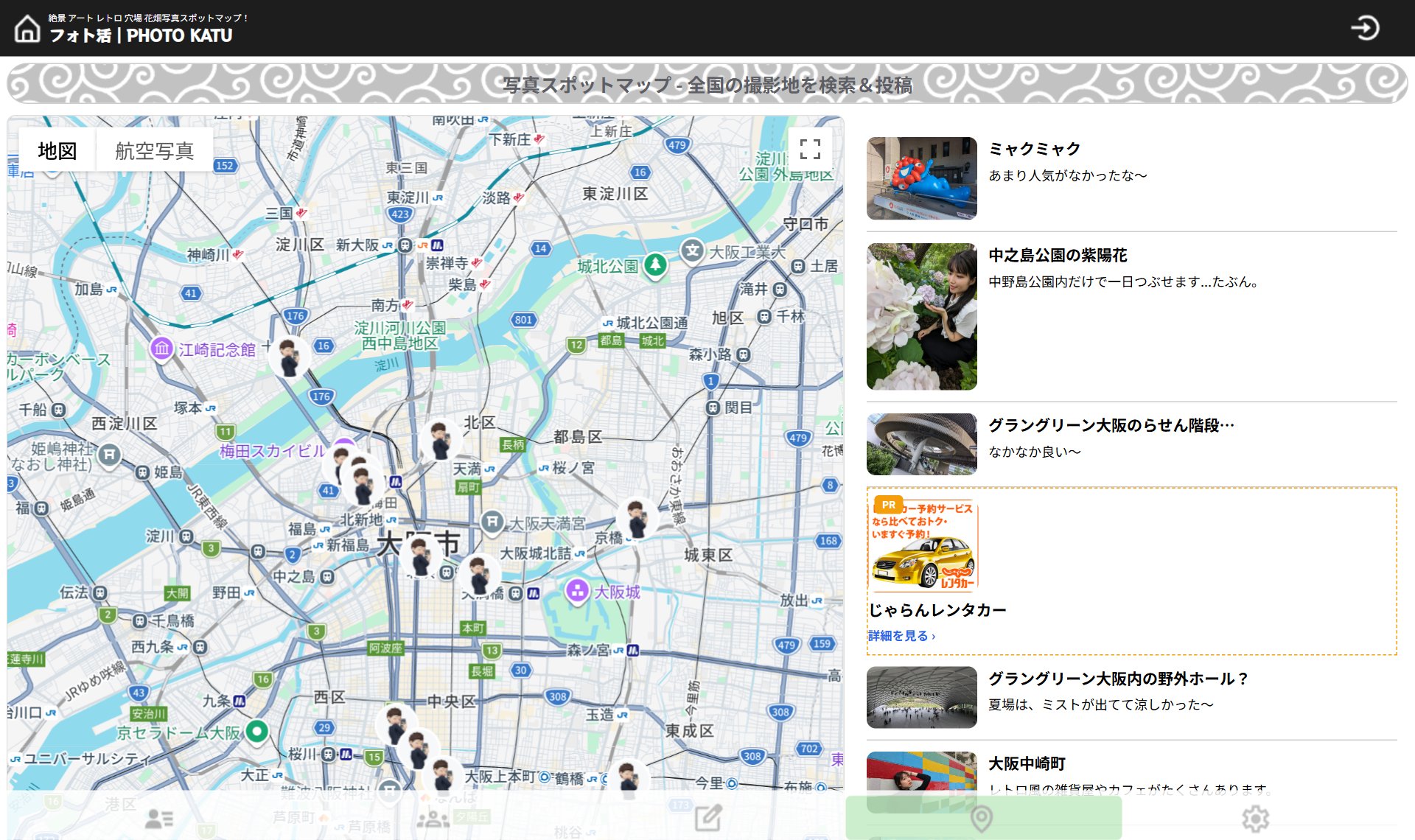Screen dimensions: 1415x840
Task: Open the グラングリーン大阪内の野外ホール？ post title
Action: [x=1118, y=679]
